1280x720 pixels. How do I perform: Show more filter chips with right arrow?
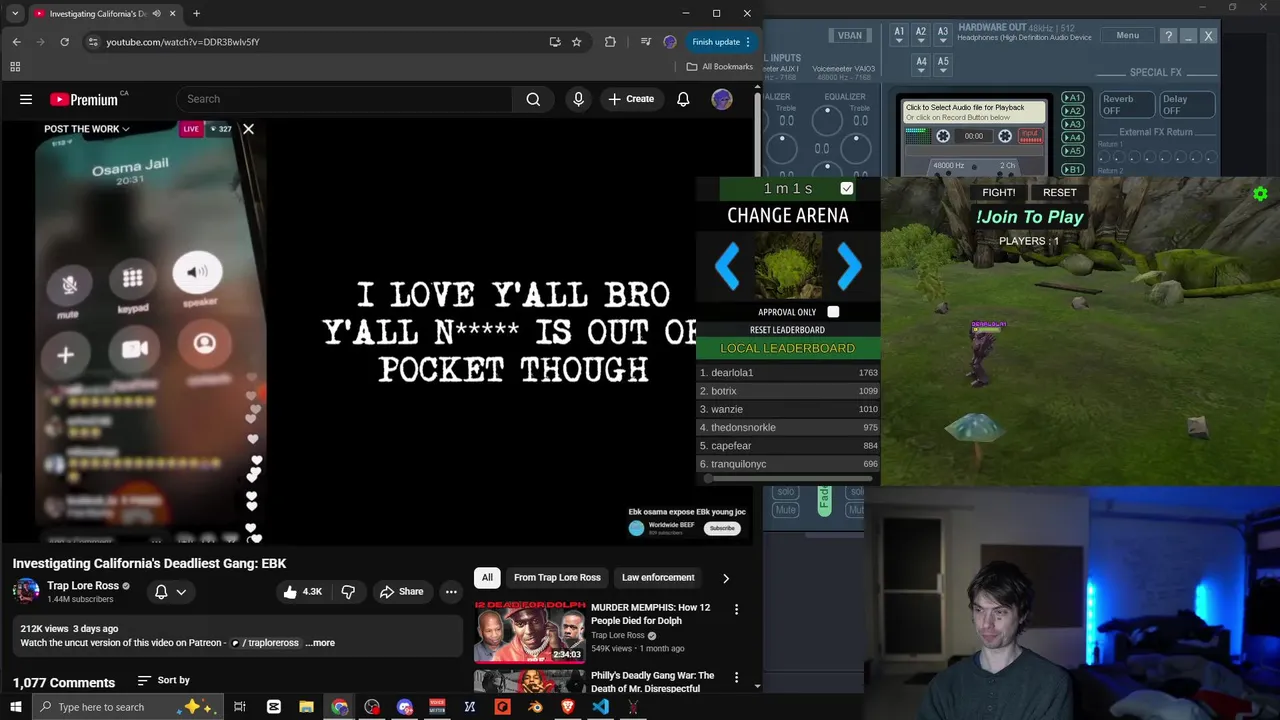pos(726,578)
